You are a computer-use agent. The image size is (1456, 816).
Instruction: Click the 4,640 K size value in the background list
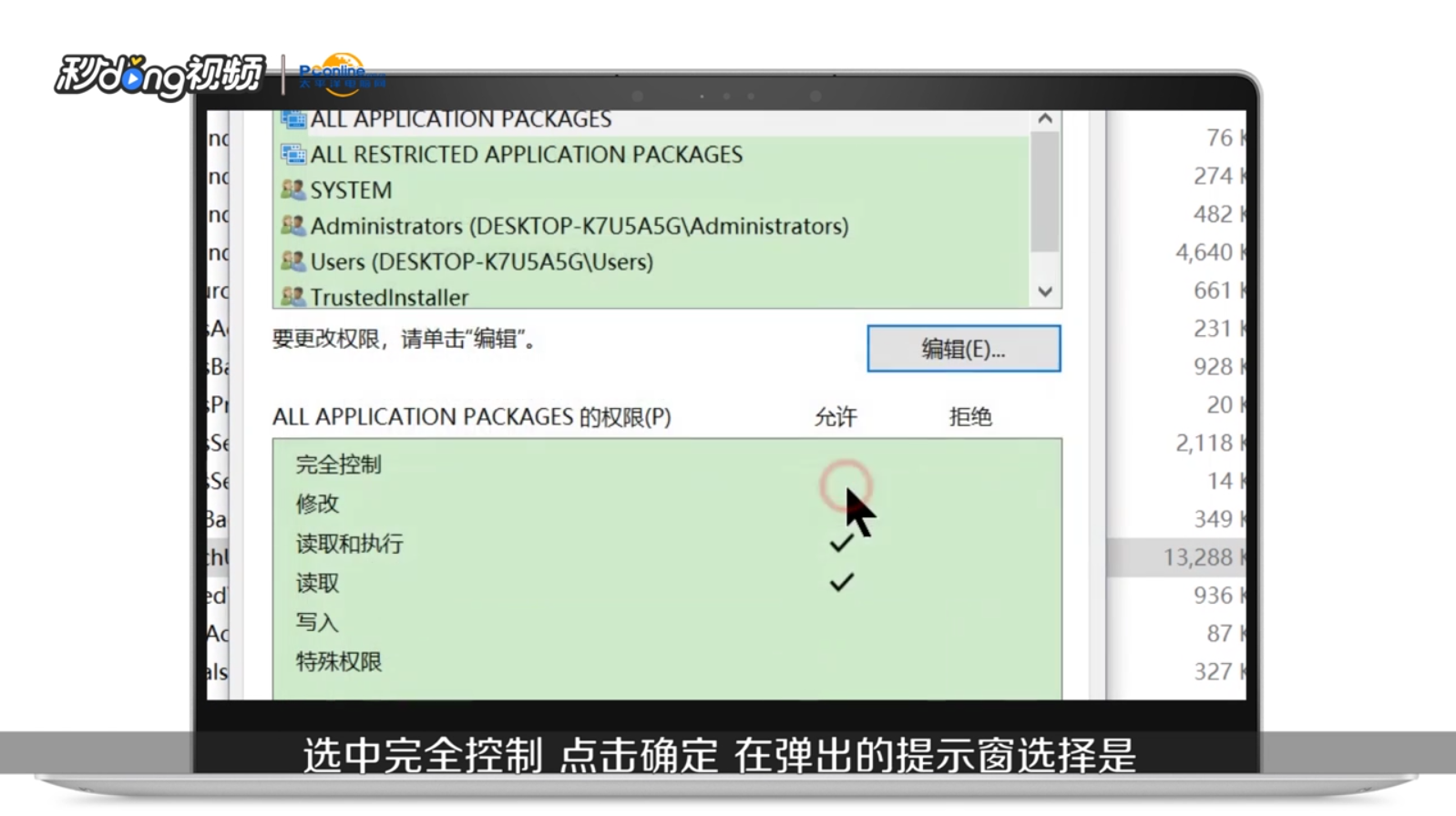1210,252
